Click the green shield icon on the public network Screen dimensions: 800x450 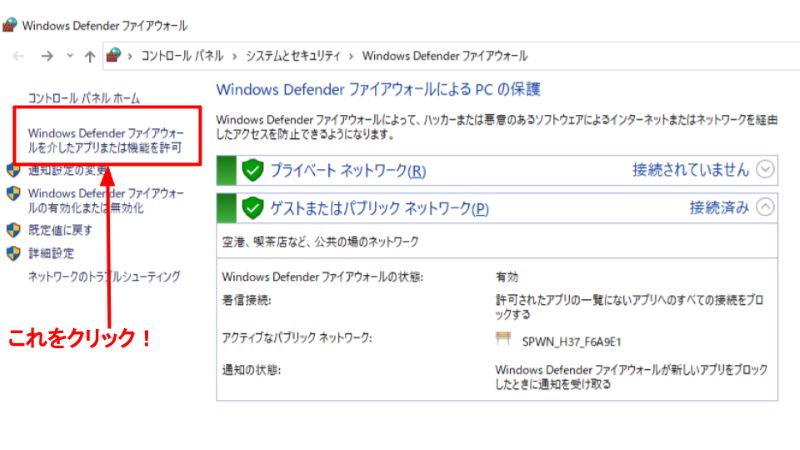click(253, 208)
